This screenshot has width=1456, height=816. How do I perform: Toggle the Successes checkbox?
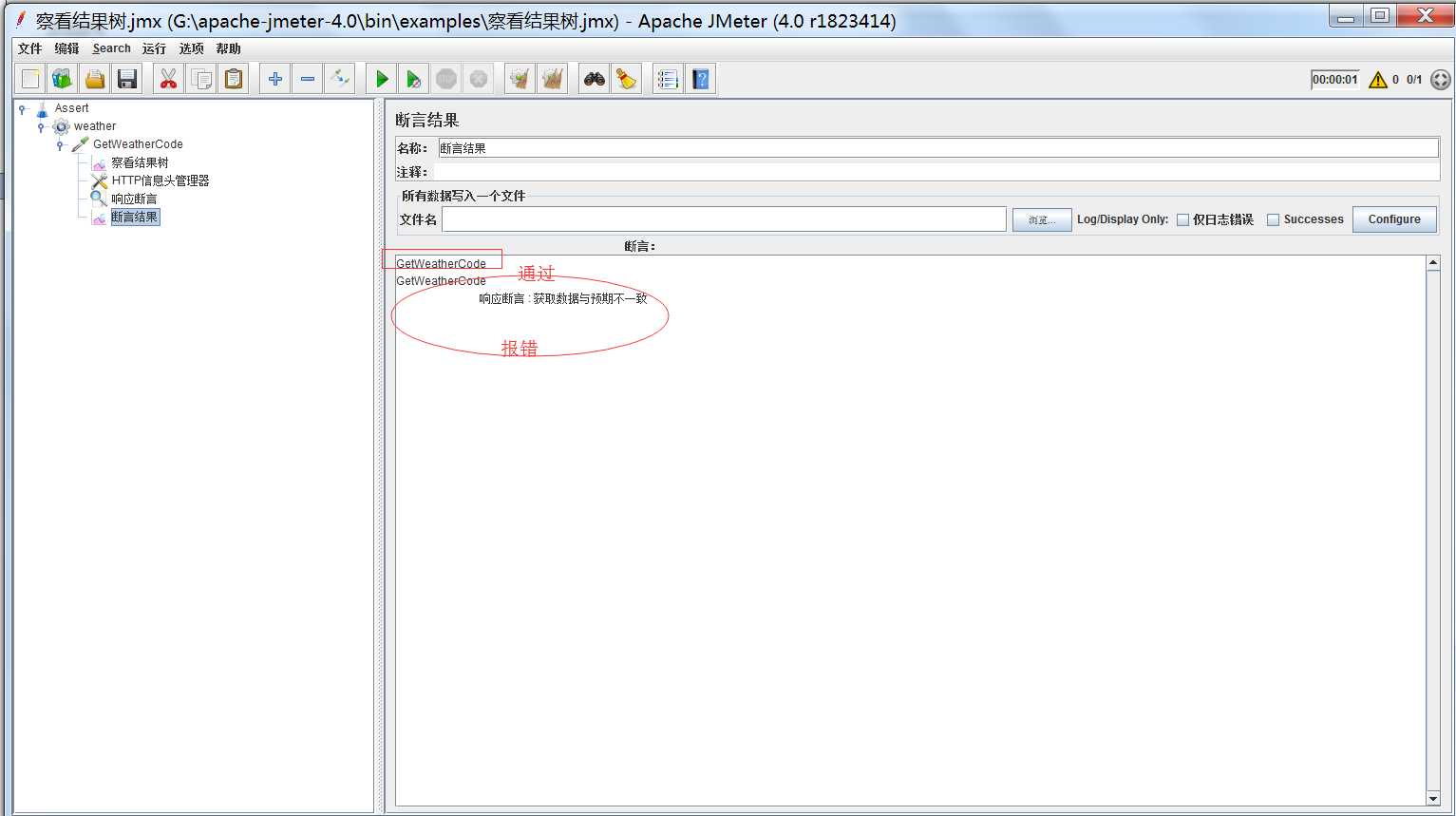coord(1274,219)
